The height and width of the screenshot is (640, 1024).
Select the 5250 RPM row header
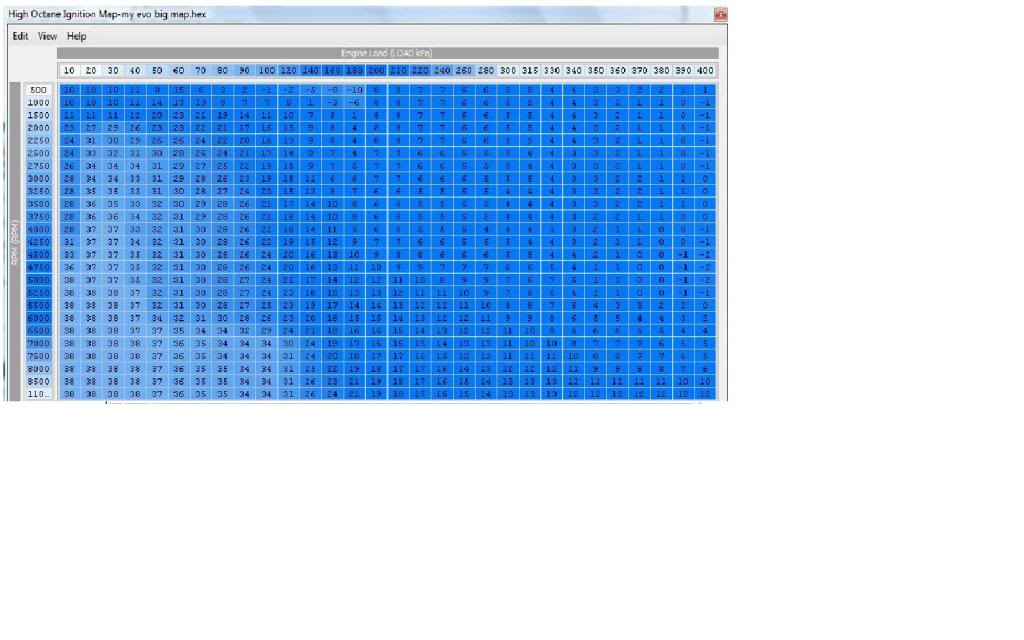tap(39, 293)
